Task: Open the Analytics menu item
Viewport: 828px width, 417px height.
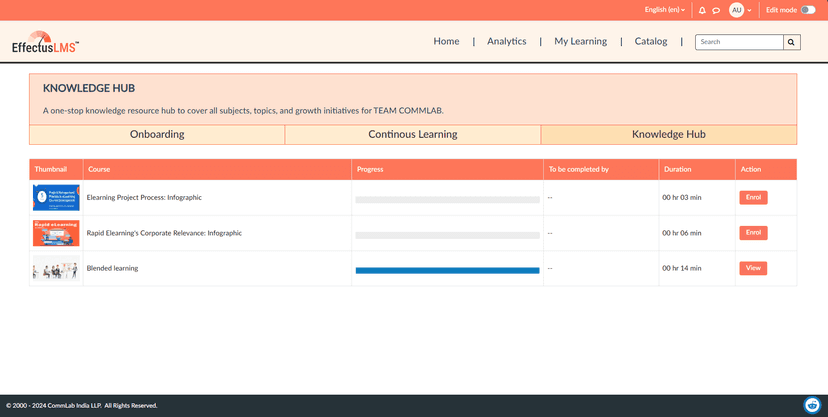Action: [506, 41]
